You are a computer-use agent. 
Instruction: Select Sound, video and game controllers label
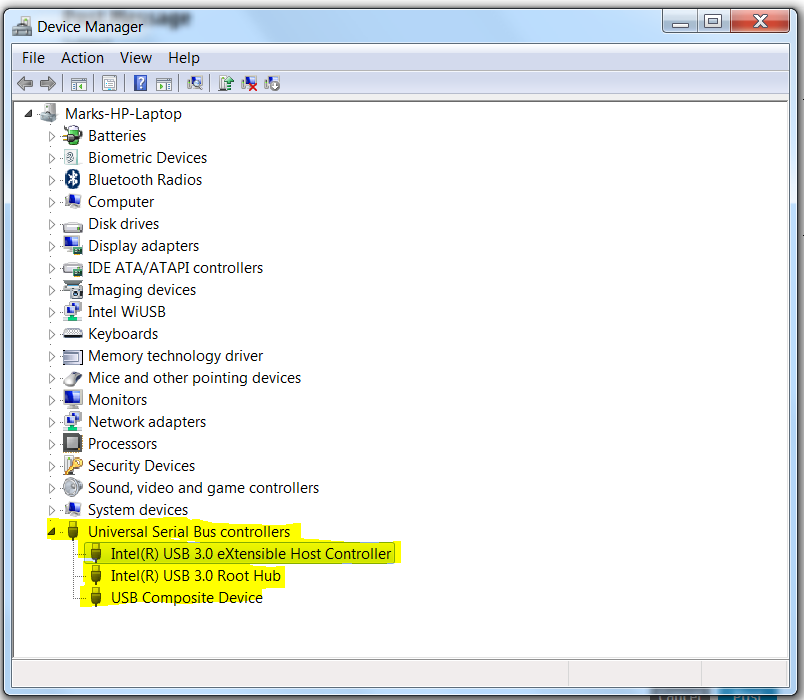coord(203,488)
